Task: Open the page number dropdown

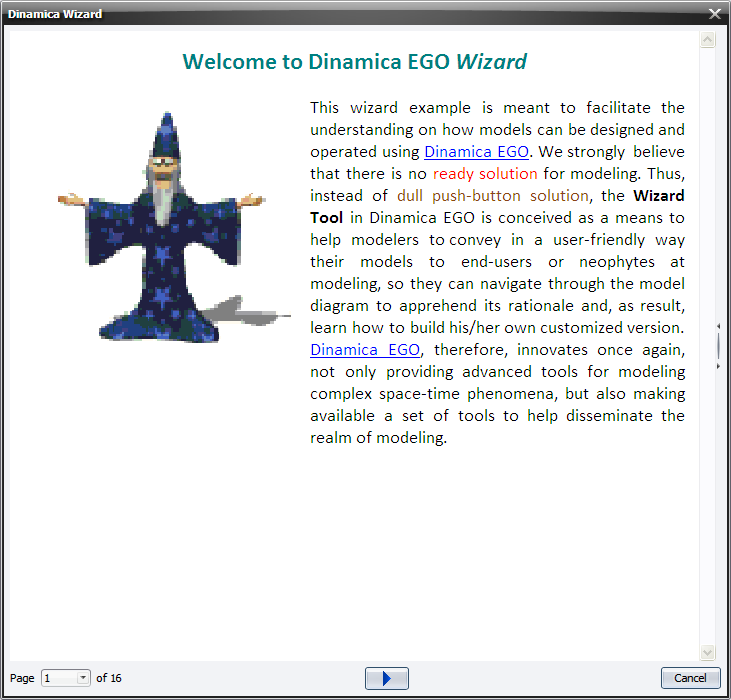Action: click(83, 678)
